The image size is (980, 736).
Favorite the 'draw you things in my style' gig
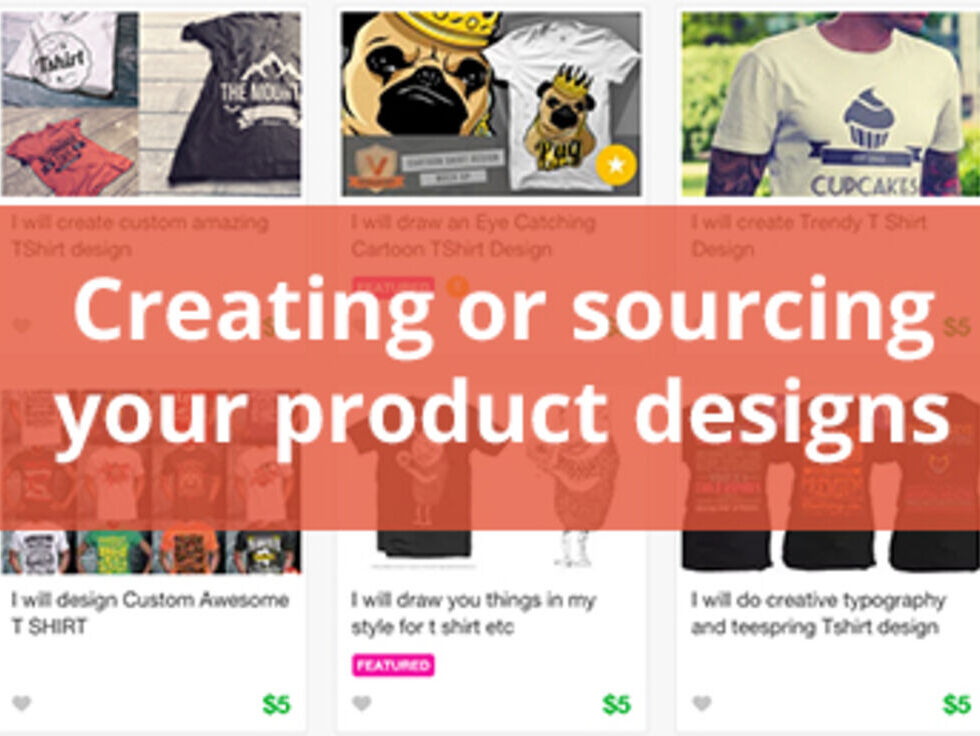pos(362,704)
